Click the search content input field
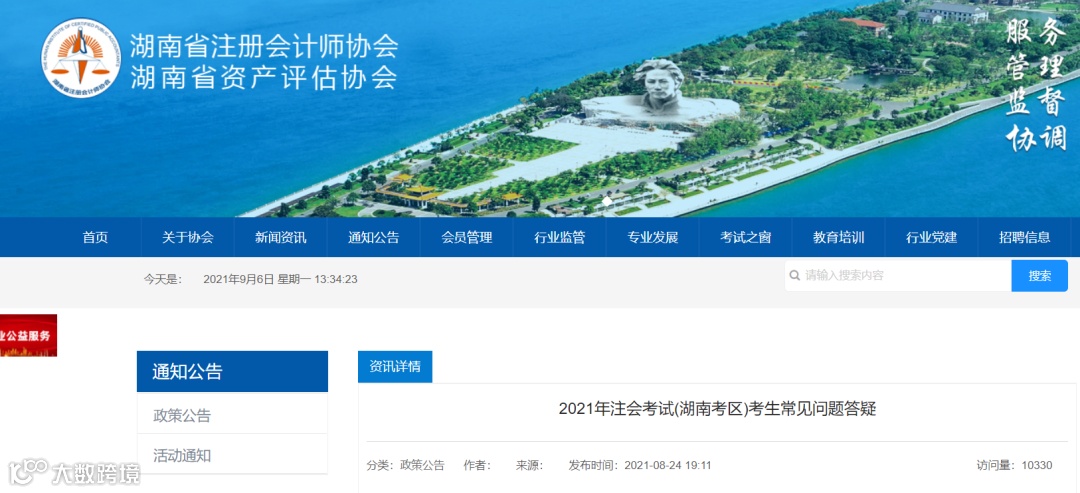The image size is (1080, 493). (898, 275)
